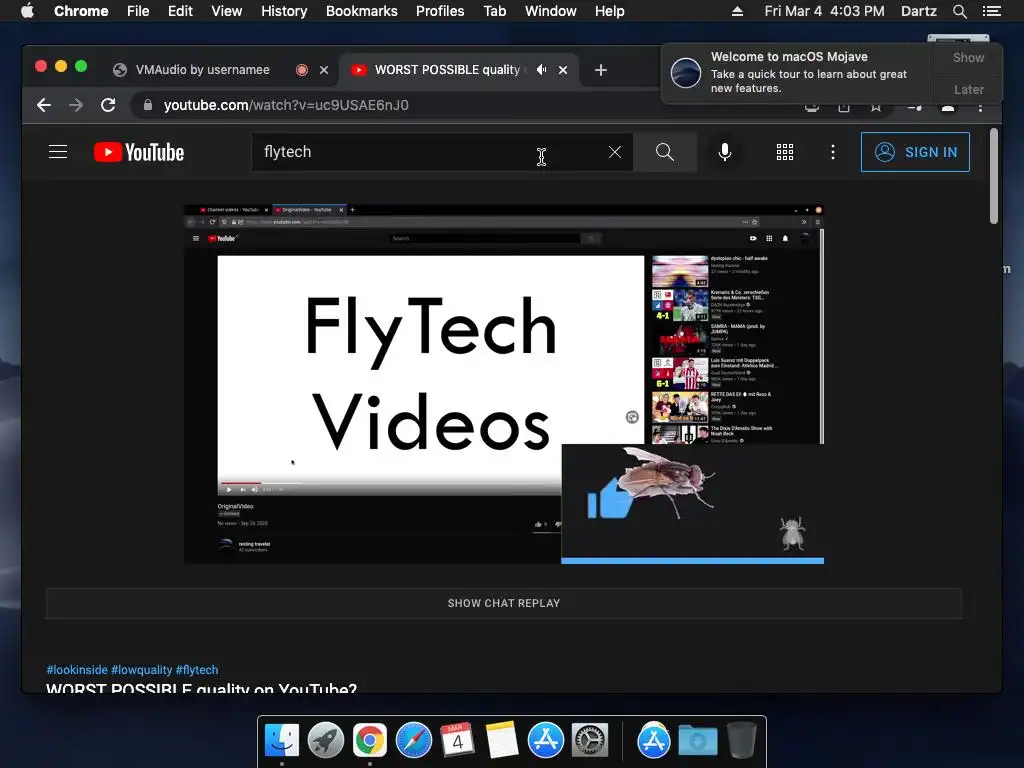The width and height of the screenshot is (1024, 768).
Task: Open the Tab menu
Action: 495,11
